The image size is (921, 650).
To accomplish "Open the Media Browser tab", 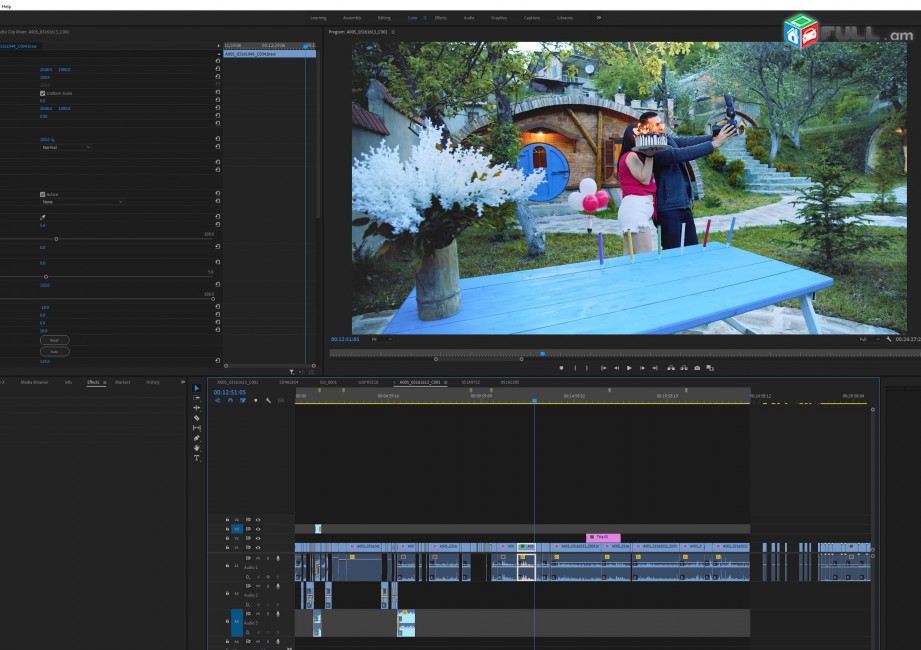I will click(x=35, y=382).
